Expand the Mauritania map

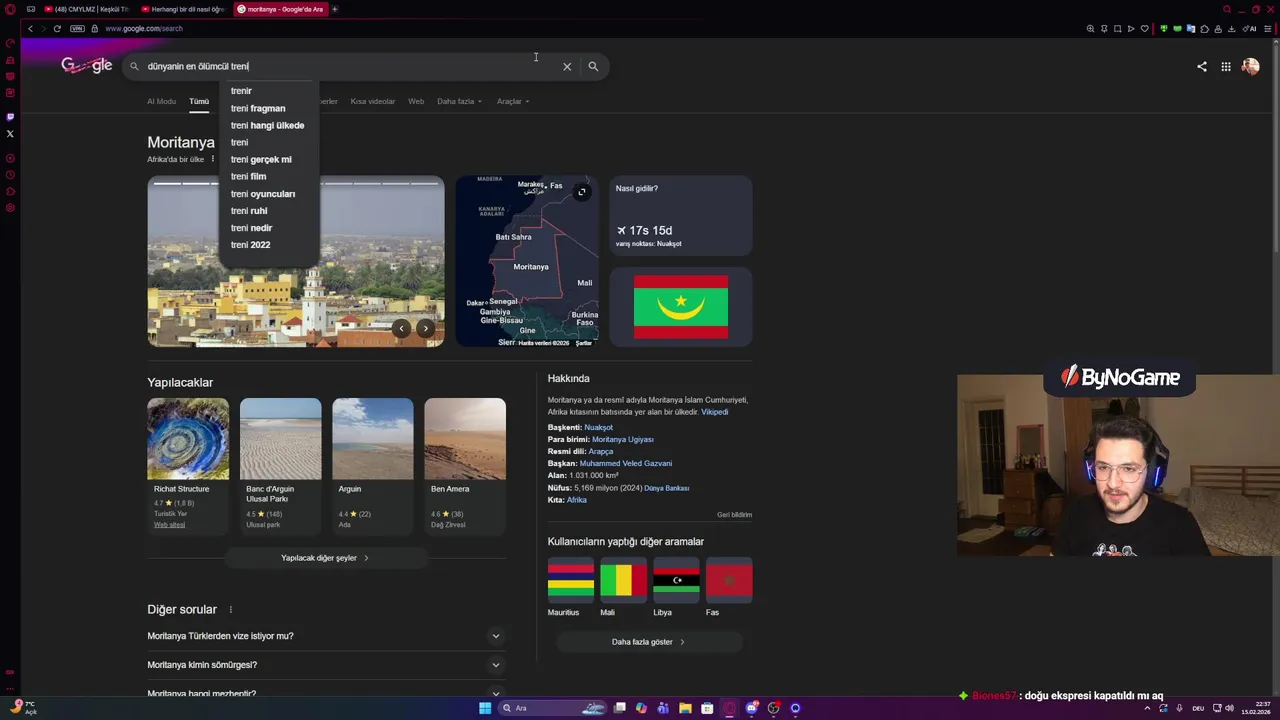[582, 192]
